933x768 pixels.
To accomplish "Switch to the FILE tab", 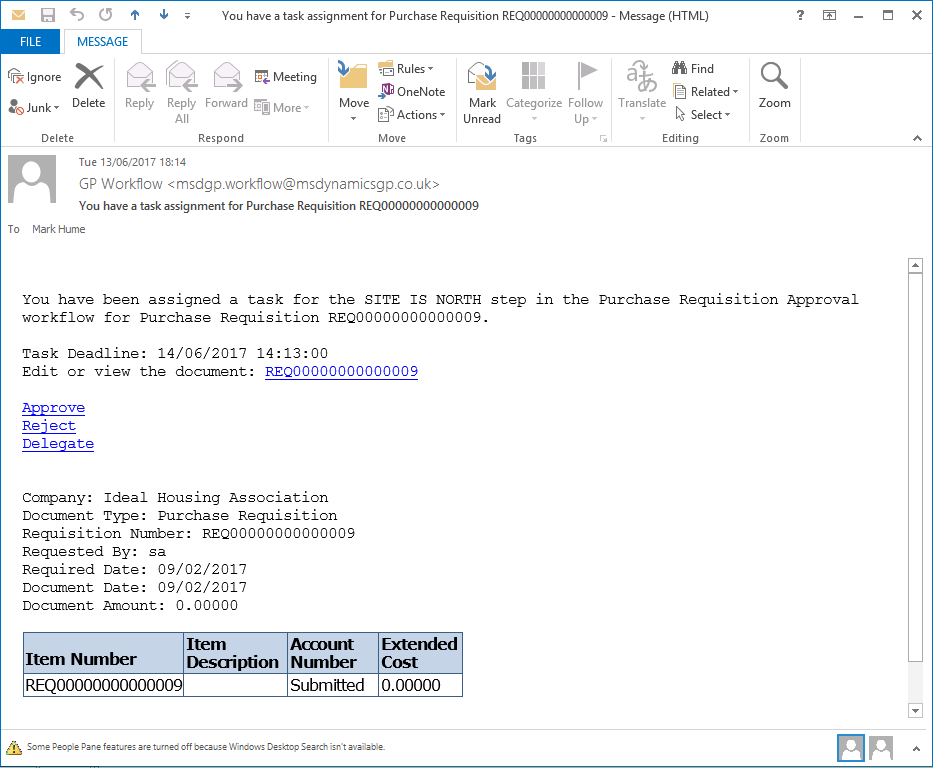I will point(30,41).
